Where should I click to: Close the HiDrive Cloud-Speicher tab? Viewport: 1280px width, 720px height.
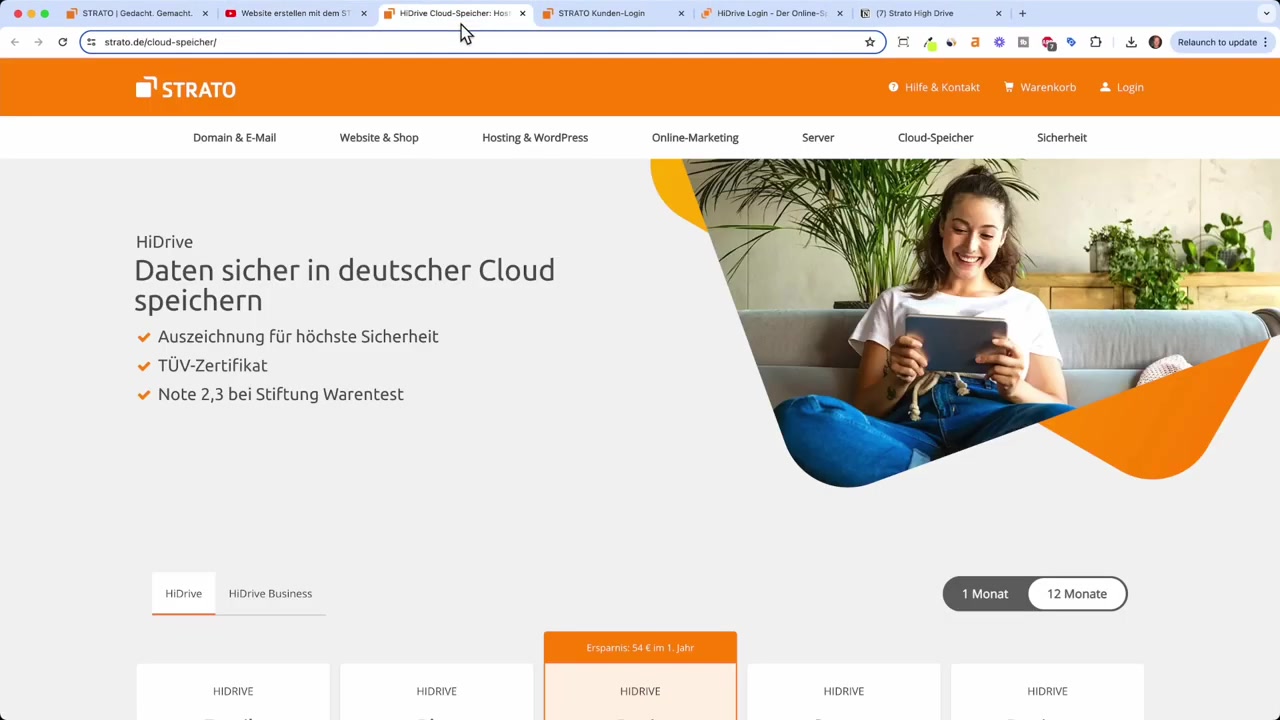pos(522,13)
